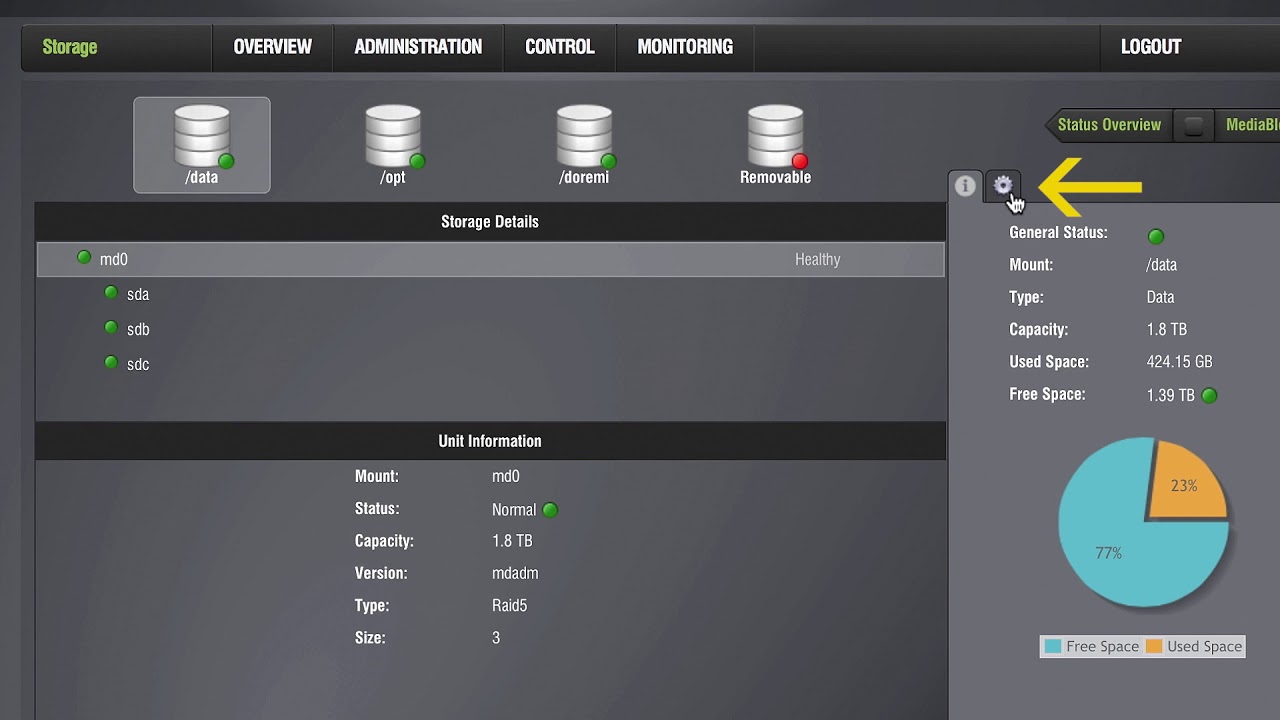Select the /data storage volume icon
Image resolution: width=1280 pixels, height=720 pixels.
pyautogui.click(x=202, y=145)
